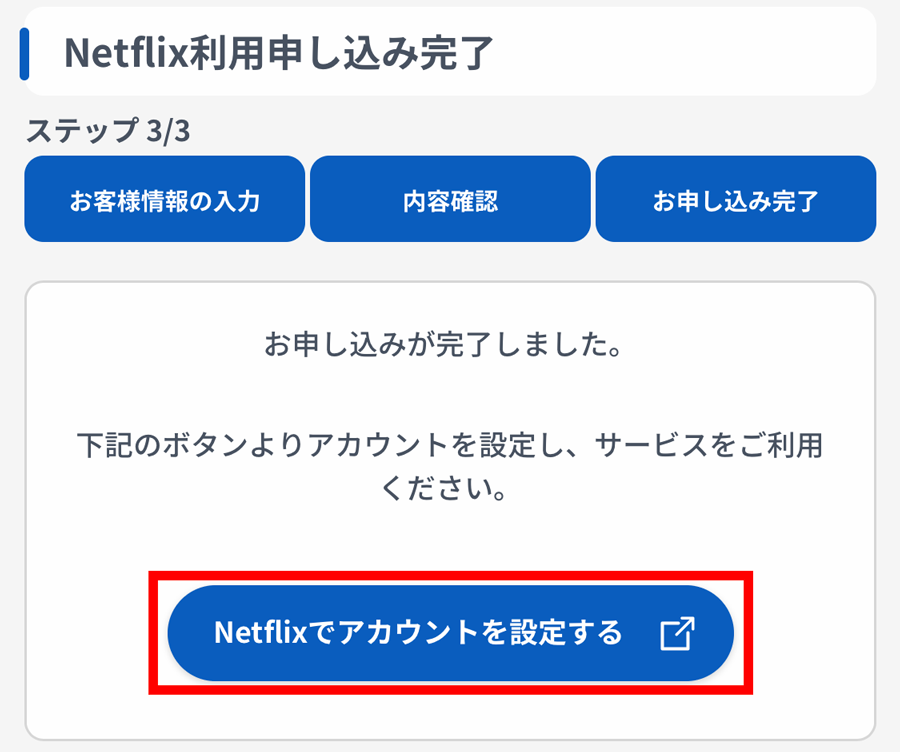Click the white heading banner's empty area

click(x=683, y=52)
